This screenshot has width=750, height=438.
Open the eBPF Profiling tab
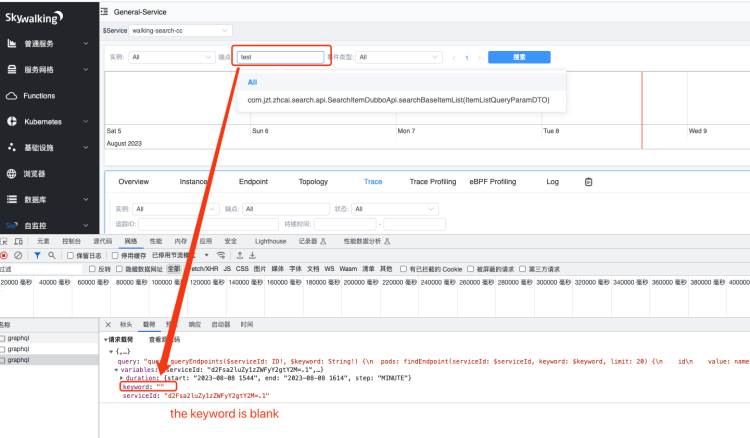click(x=492, y=182)
